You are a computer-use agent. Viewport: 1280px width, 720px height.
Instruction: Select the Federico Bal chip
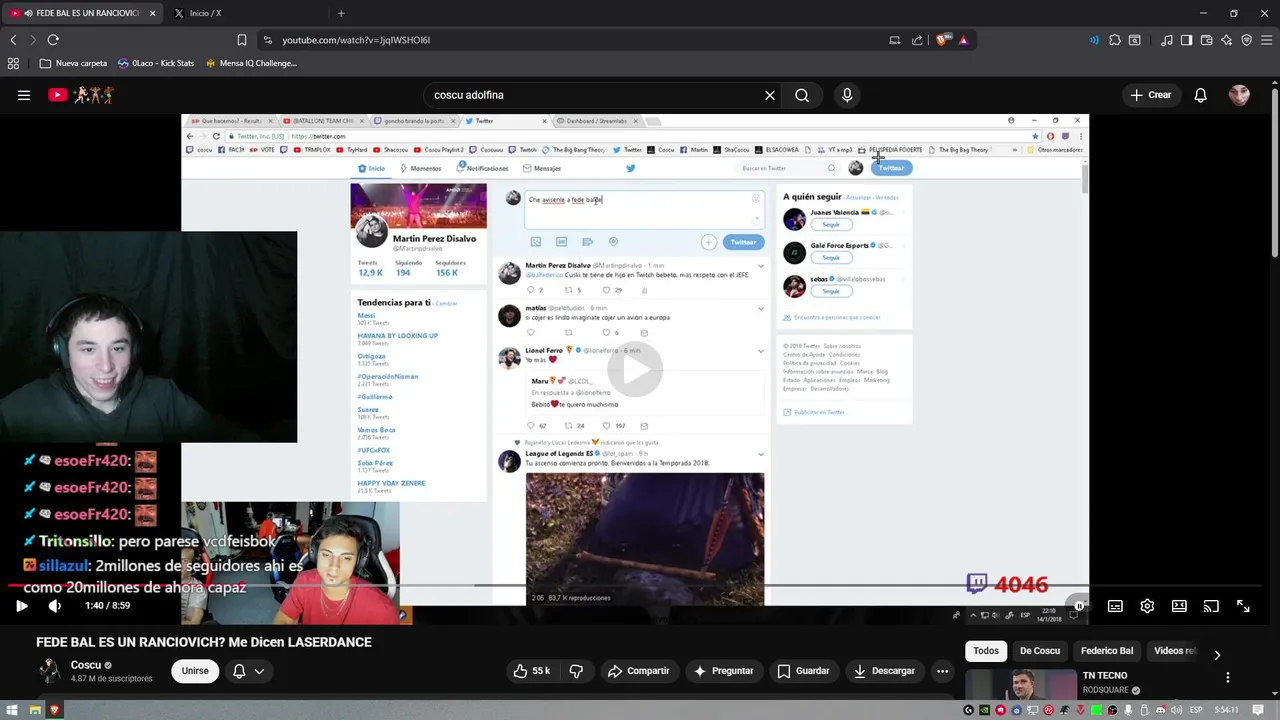point(1107,651)
